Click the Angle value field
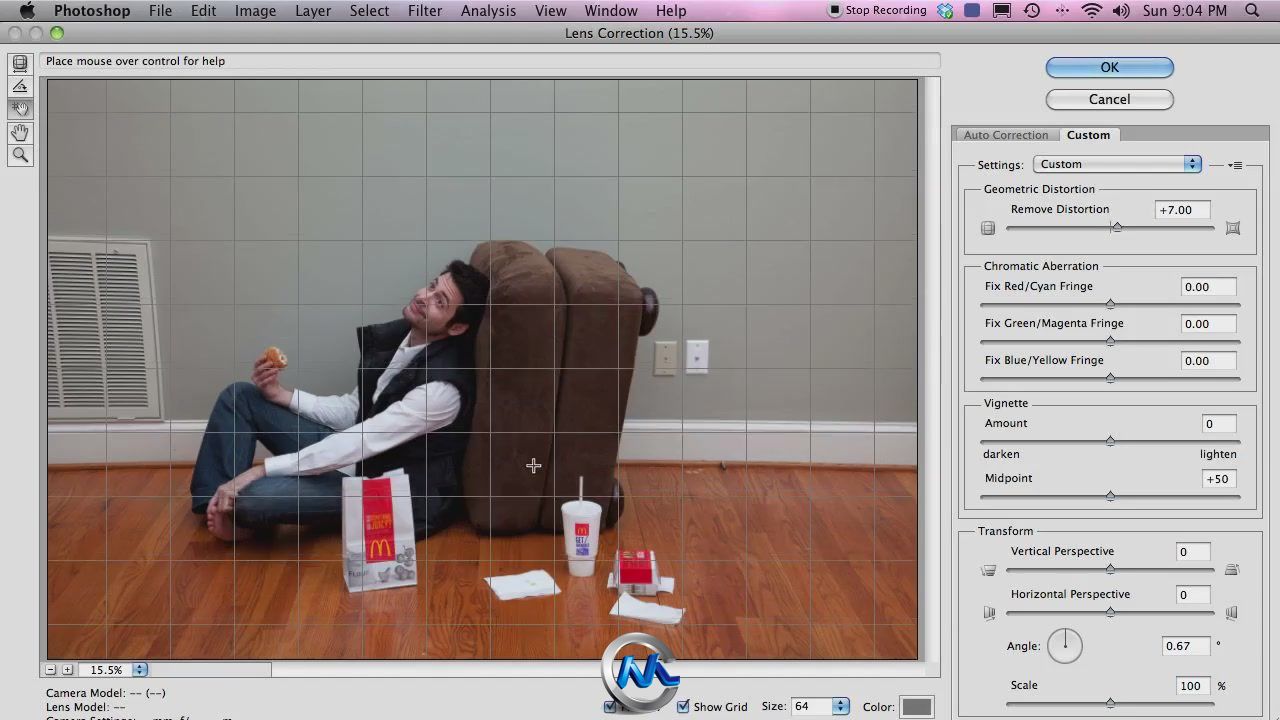1280x720 pixels. coord(1186,646)
